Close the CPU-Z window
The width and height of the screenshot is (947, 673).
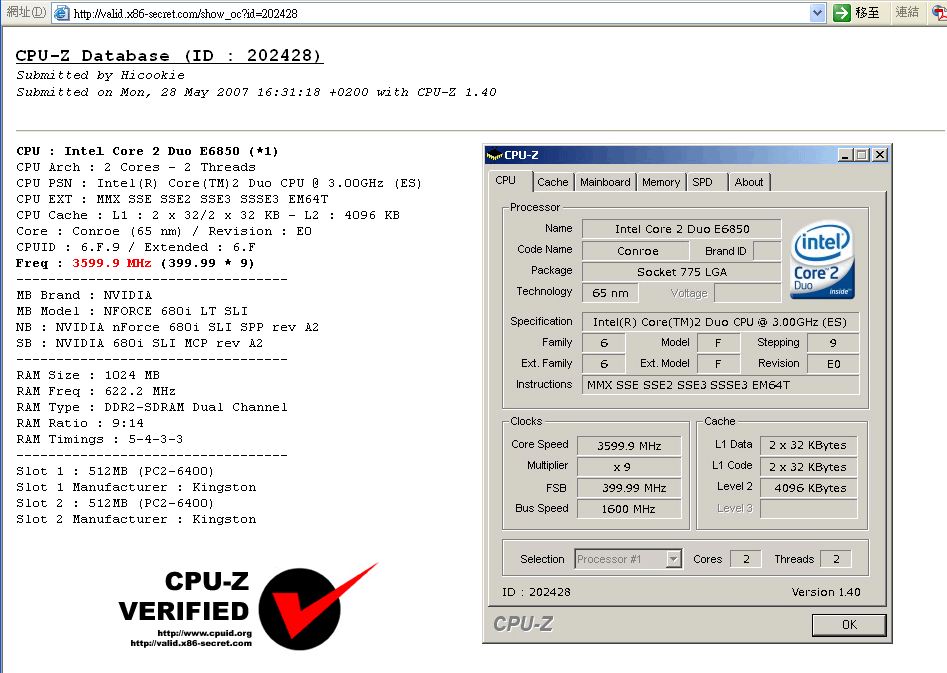(880, 155)
